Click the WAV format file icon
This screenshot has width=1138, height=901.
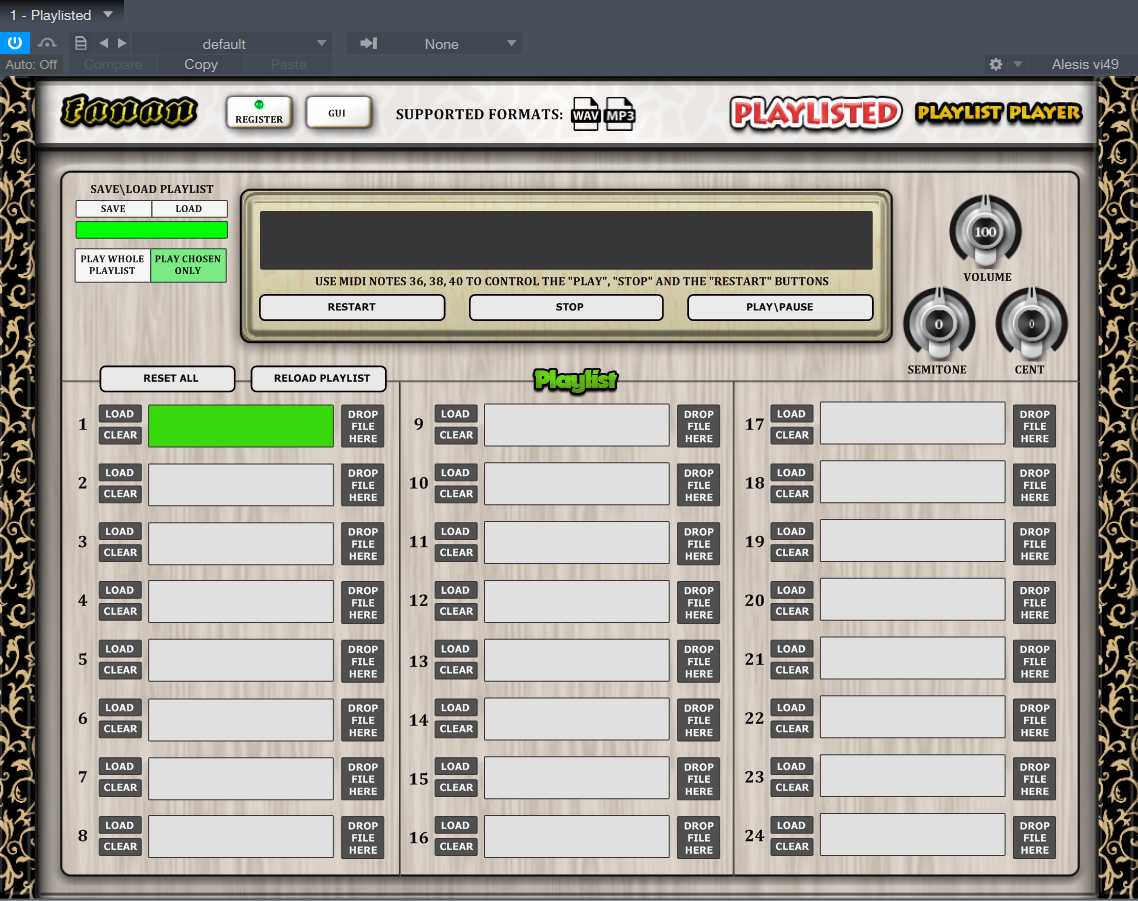[x=585, y=115]
